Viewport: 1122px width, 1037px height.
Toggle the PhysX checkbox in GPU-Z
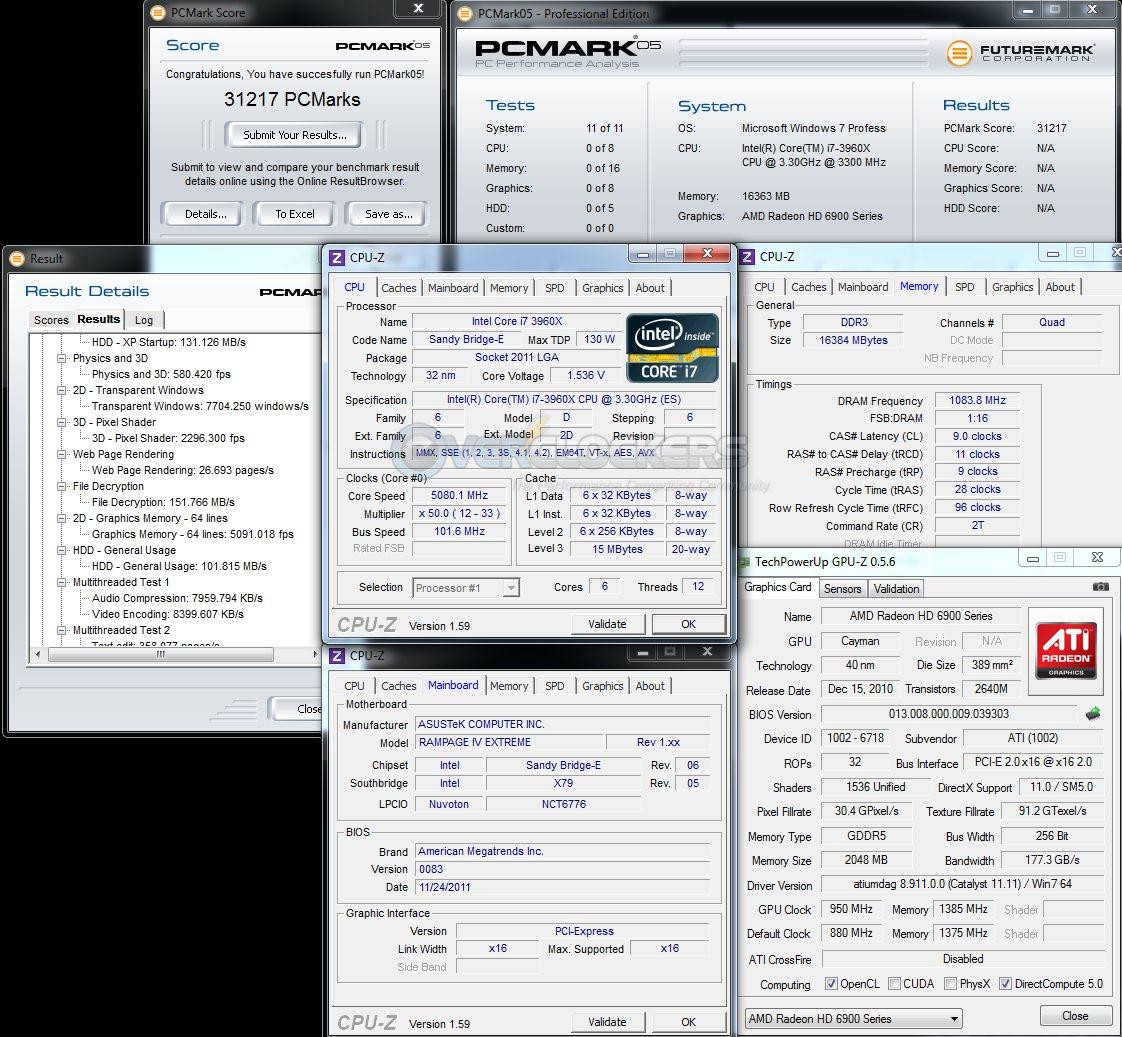(x=950, y=983)
